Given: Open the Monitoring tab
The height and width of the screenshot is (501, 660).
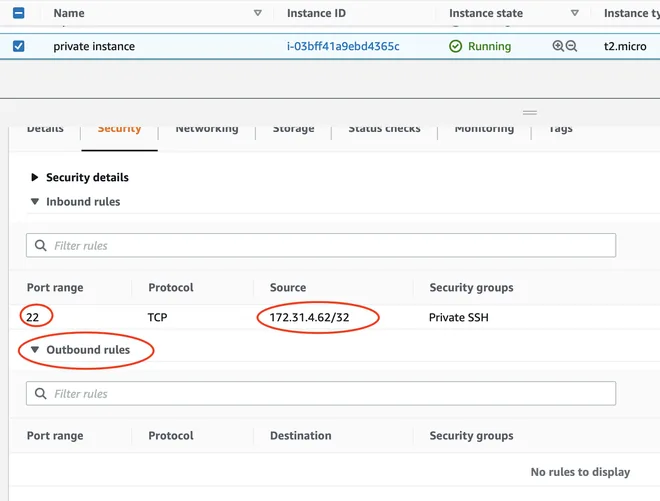Looking at the screenshot, I should (x=484, y=128).
